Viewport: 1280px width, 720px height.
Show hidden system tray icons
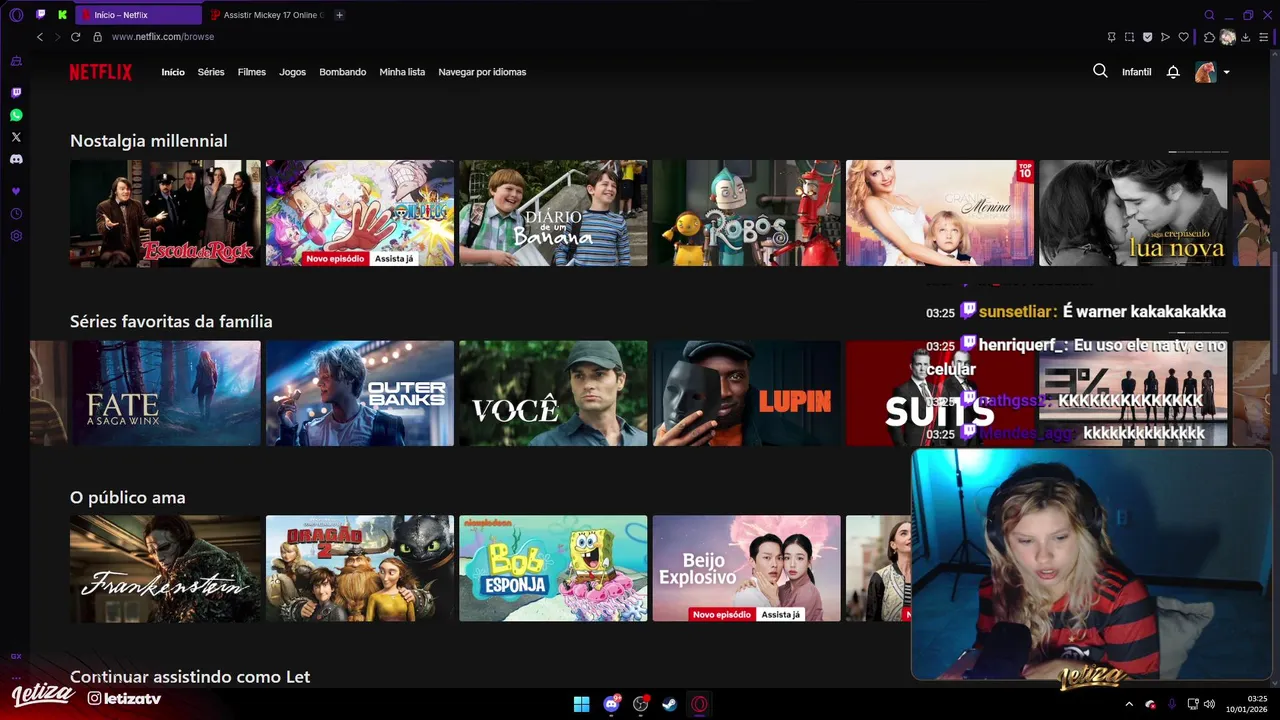pos(1129,704)
